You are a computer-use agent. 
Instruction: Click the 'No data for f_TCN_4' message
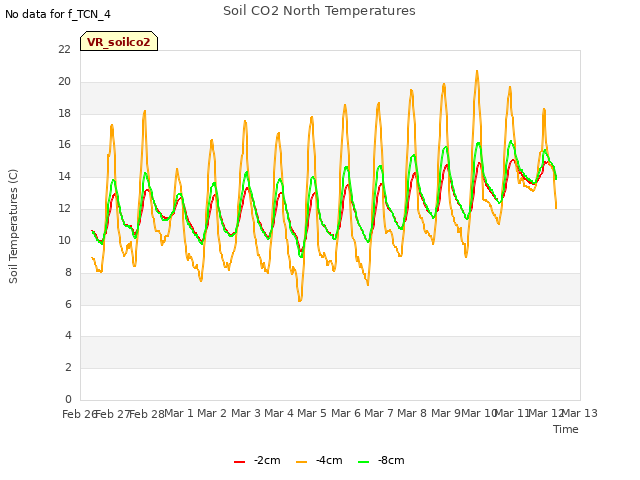point(58,14)
